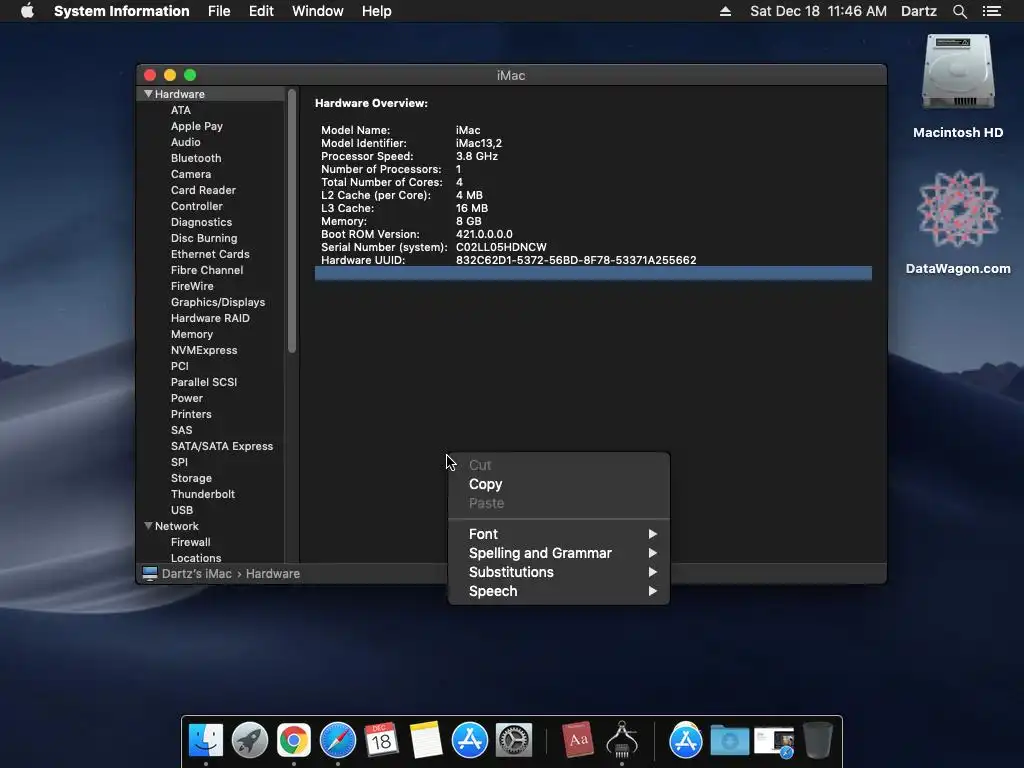This screenshot has width=1024, height=768.
Task: Open the File menu
Action: pos(219,11)
